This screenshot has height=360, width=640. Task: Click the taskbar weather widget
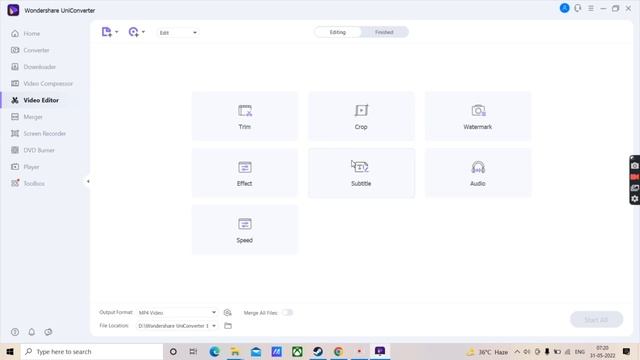coord(488,351)
